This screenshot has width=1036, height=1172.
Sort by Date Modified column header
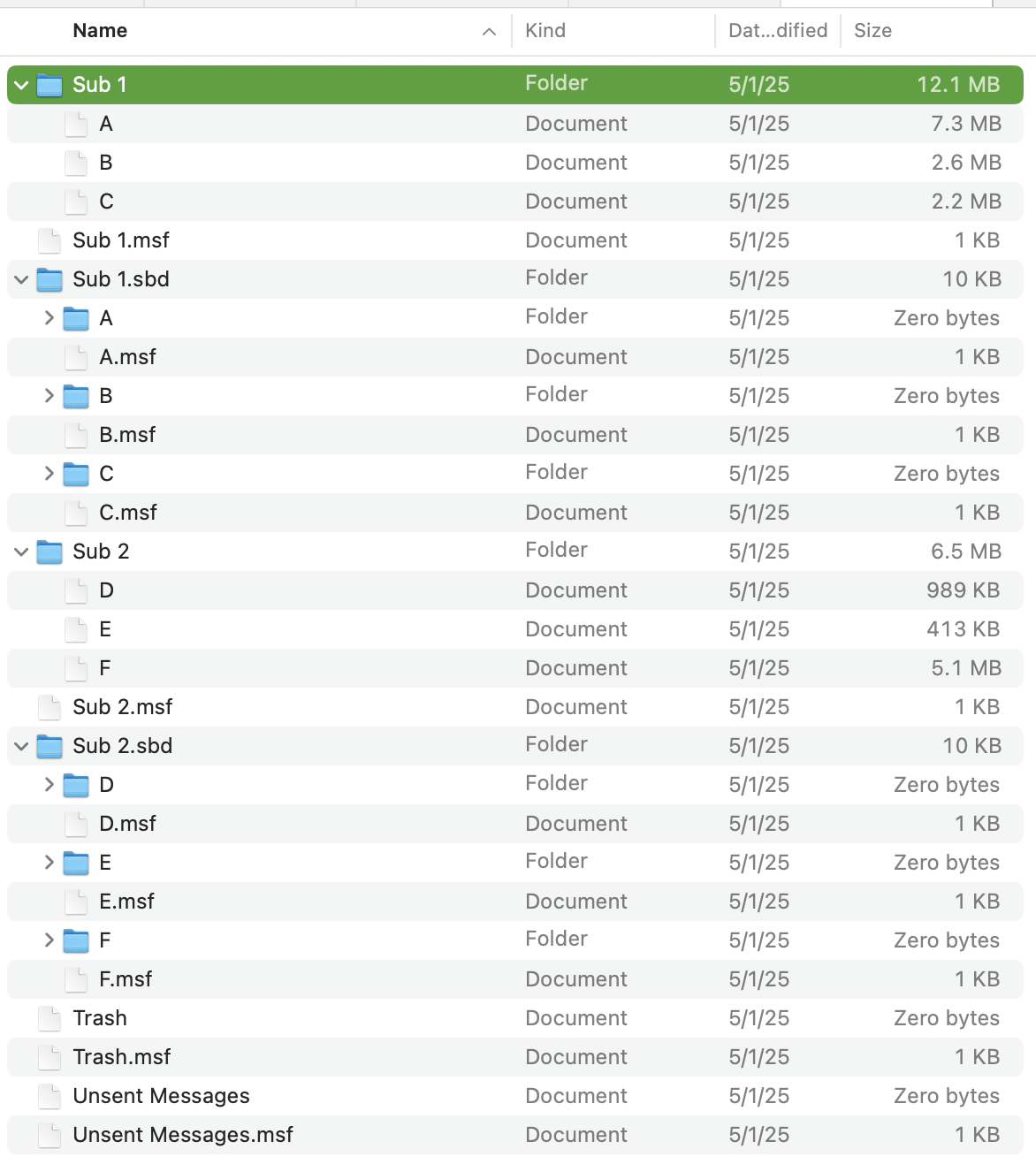pos(777,31)
